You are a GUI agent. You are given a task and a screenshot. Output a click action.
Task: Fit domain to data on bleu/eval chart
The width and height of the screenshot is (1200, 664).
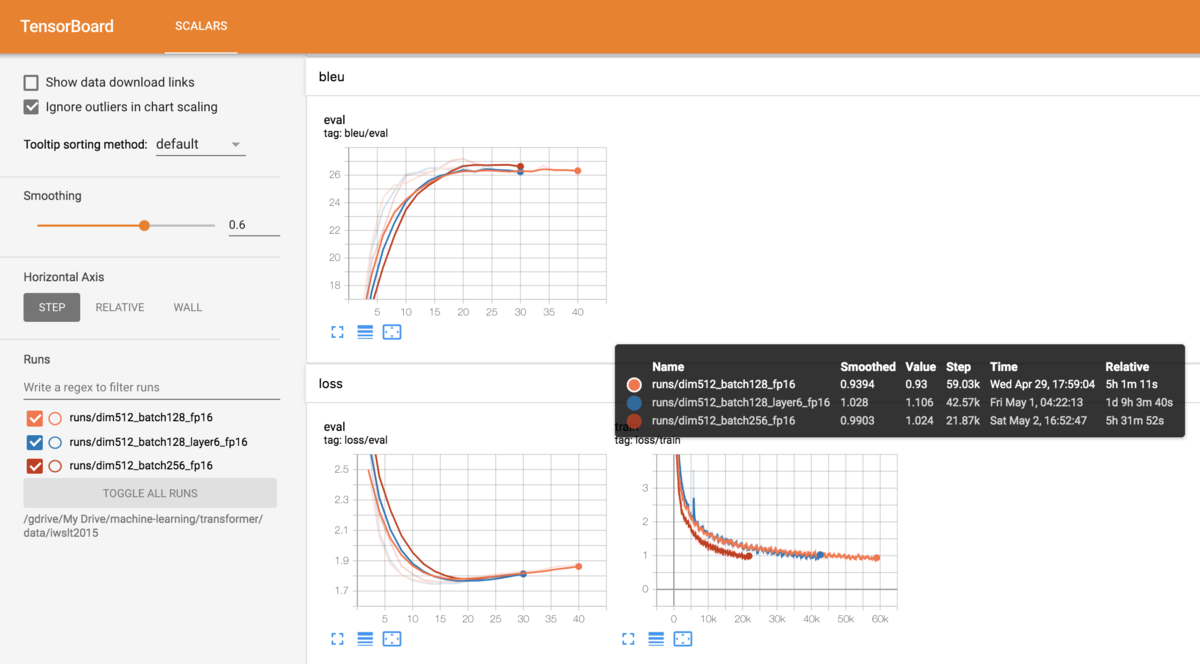click(392, 332)
